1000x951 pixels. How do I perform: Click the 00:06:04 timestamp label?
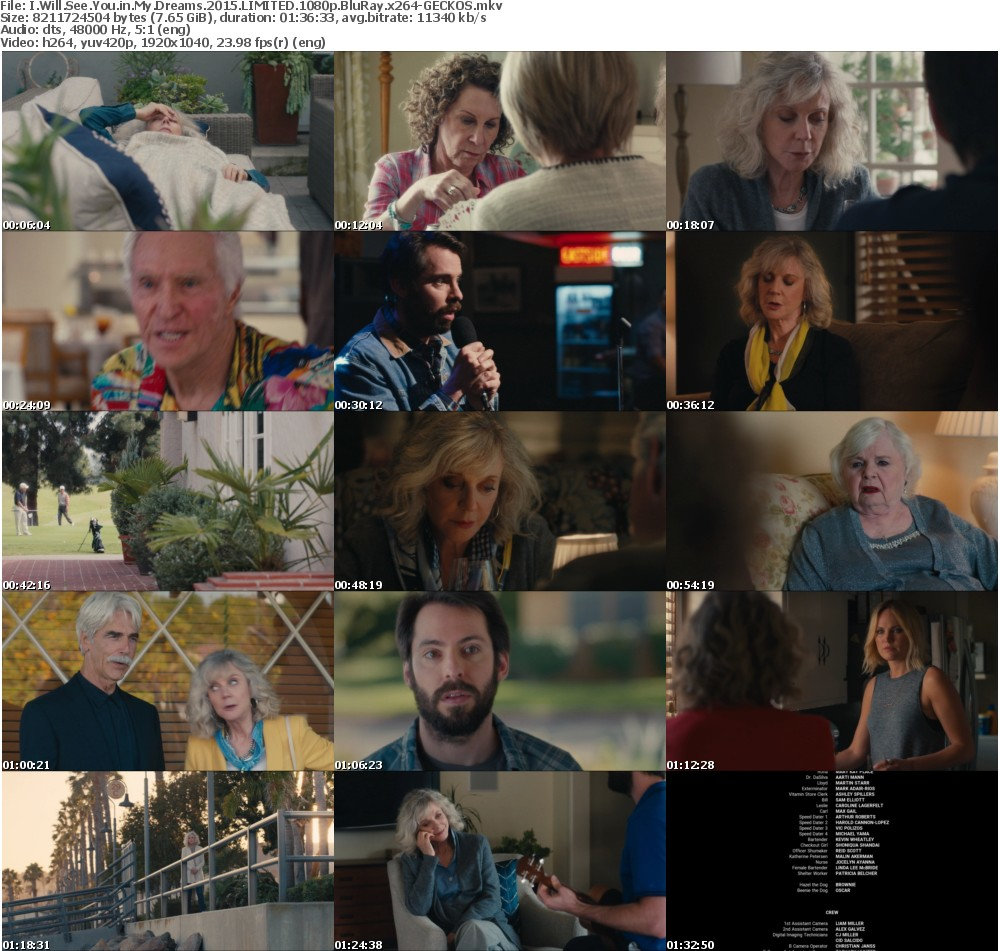(x=26, y=225)
